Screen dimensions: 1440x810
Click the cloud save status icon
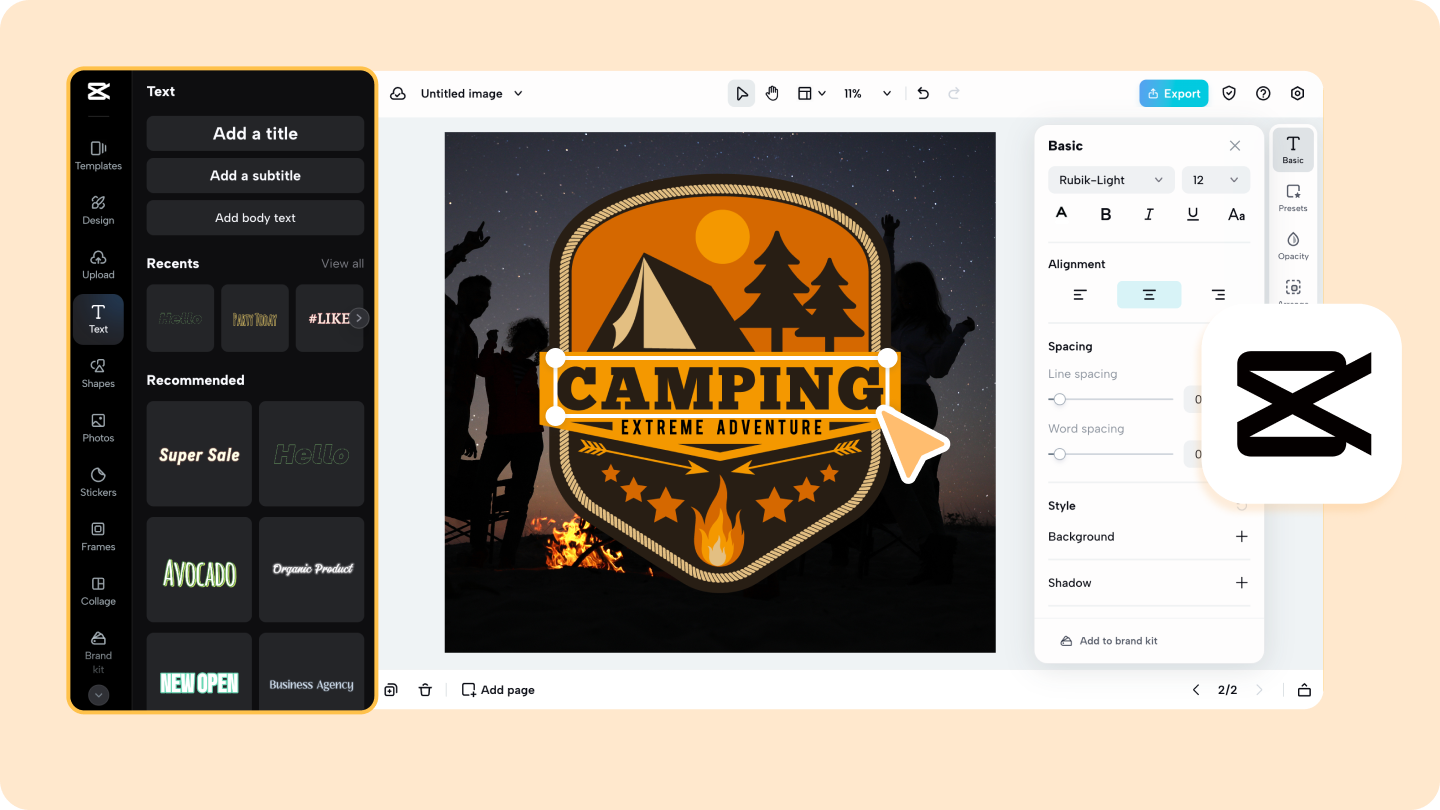click(x=398, y=93)
